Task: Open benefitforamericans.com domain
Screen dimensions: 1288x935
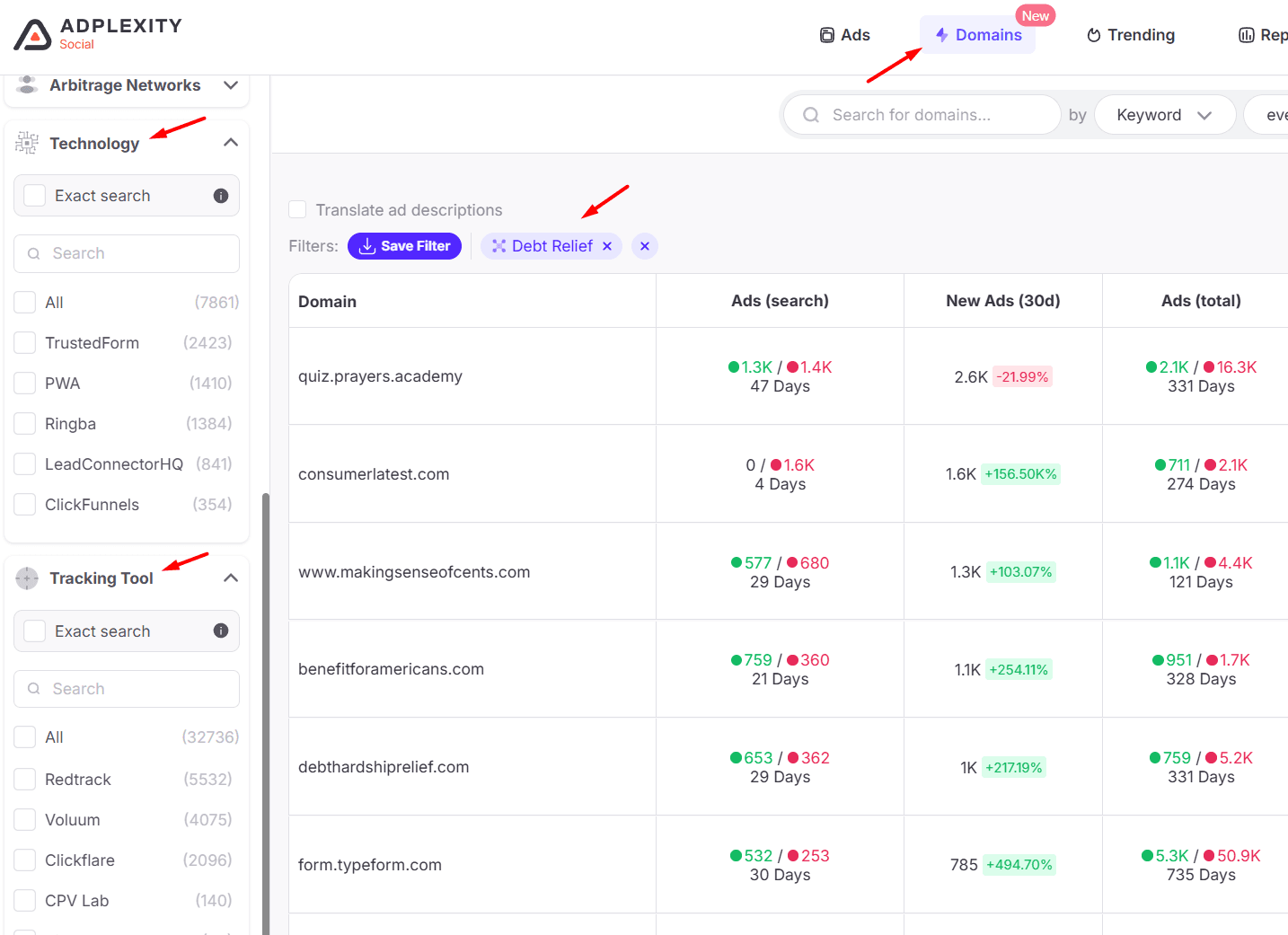Action: coord(391,669)
